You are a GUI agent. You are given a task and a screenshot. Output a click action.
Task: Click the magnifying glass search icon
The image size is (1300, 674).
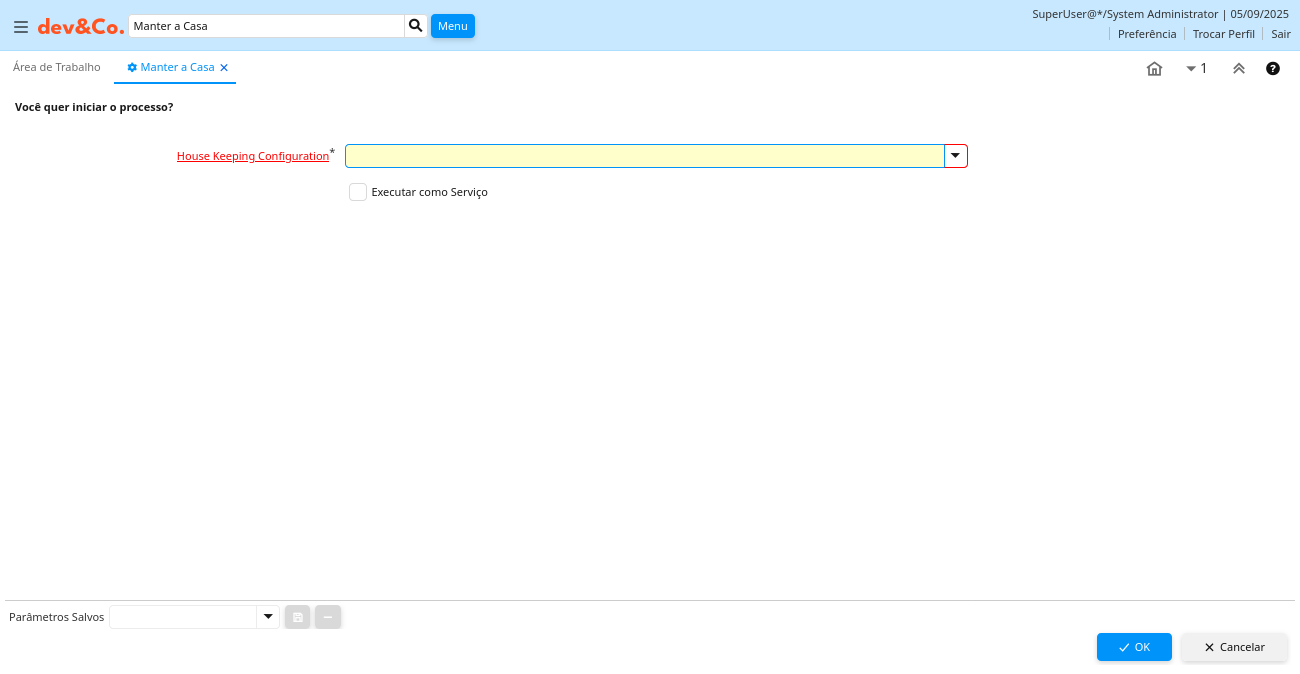pos(416,26)
